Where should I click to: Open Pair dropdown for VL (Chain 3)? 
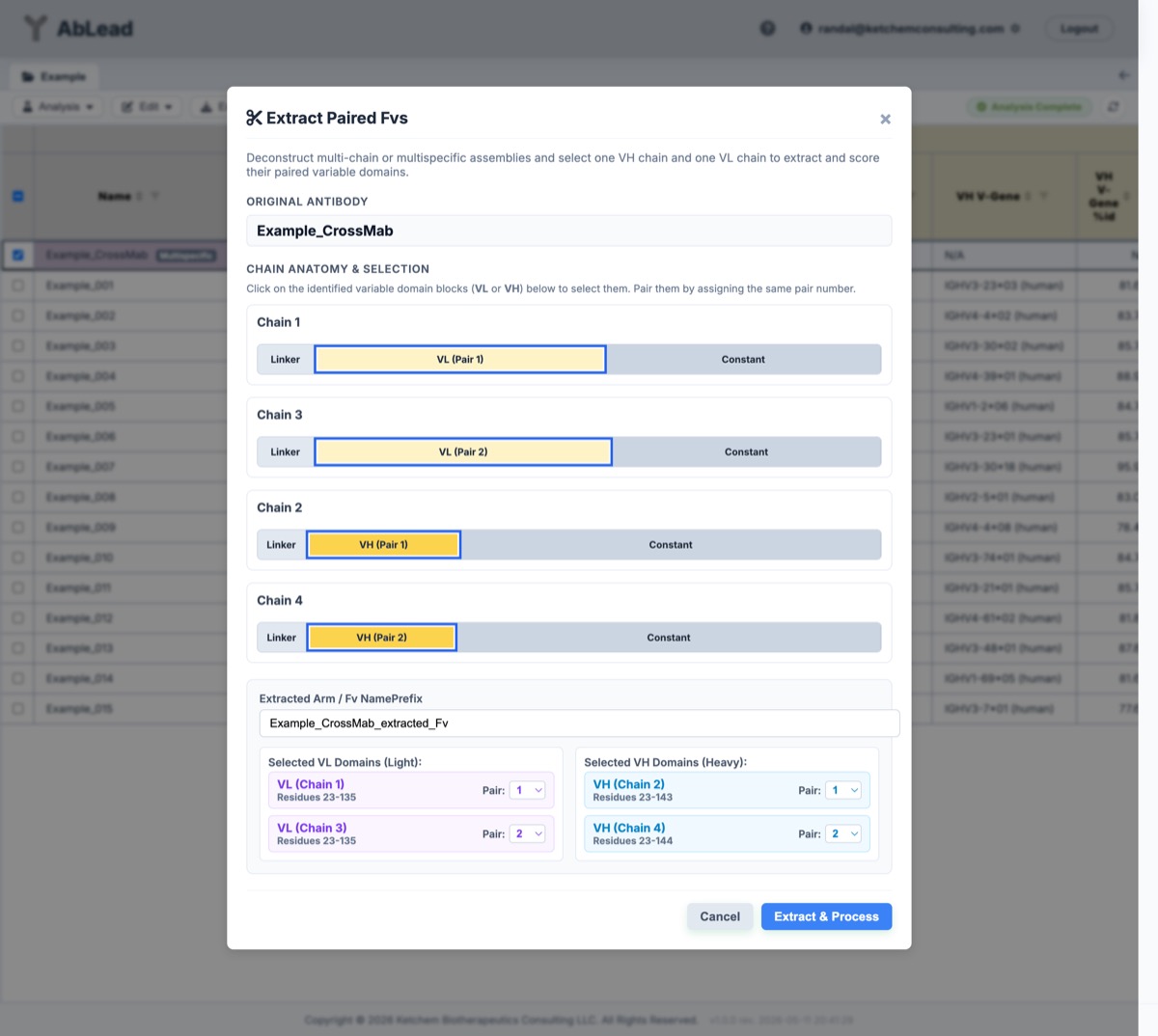[x=528, y=833]
